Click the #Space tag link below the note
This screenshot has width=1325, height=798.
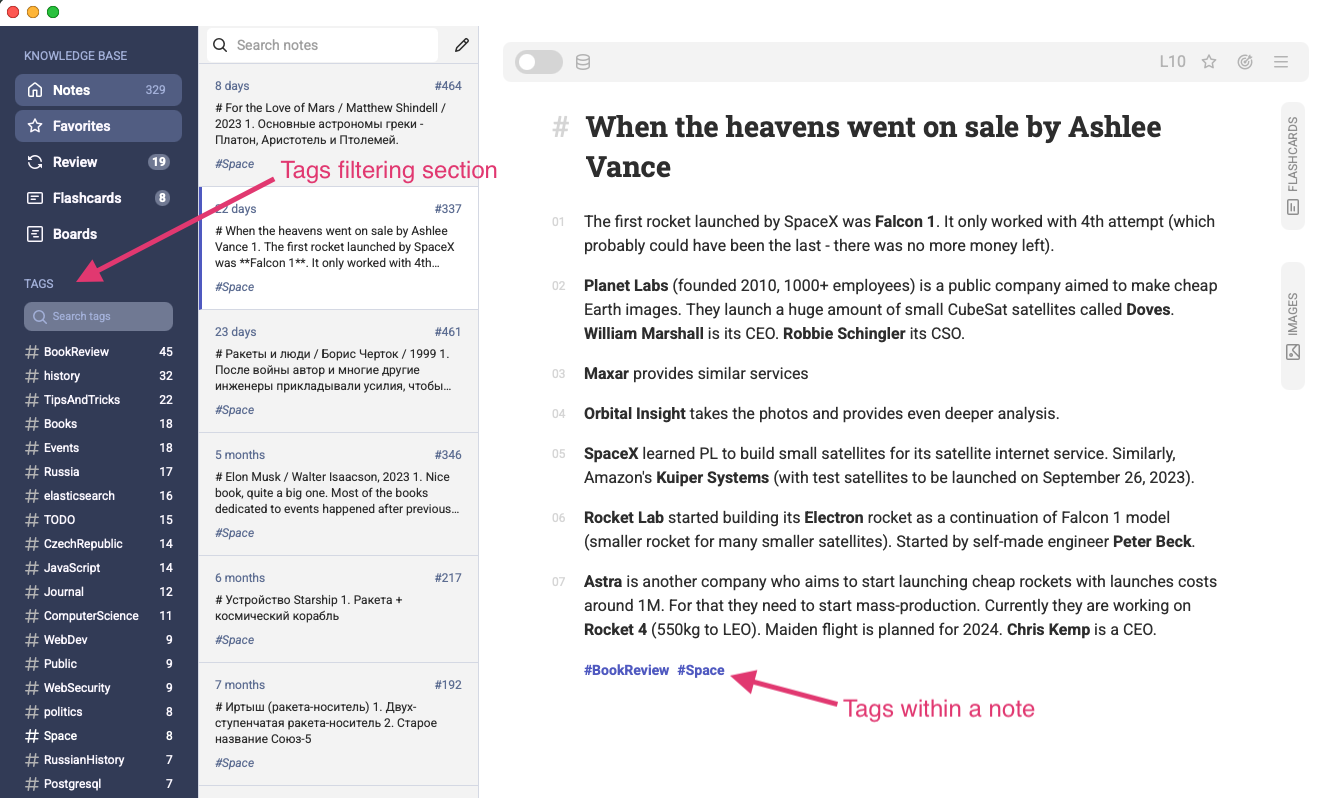pyautogui.click(x=701, y=670)
